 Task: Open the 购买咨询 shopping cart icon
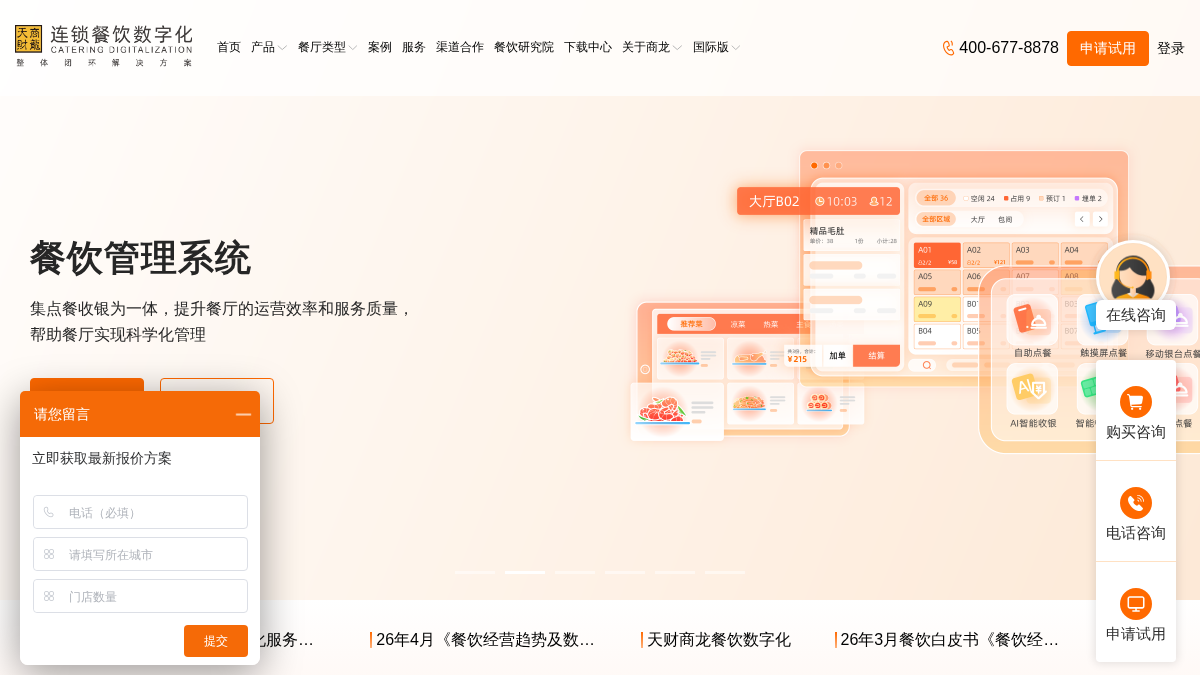pyautogui.click(x=1136, y=402)
